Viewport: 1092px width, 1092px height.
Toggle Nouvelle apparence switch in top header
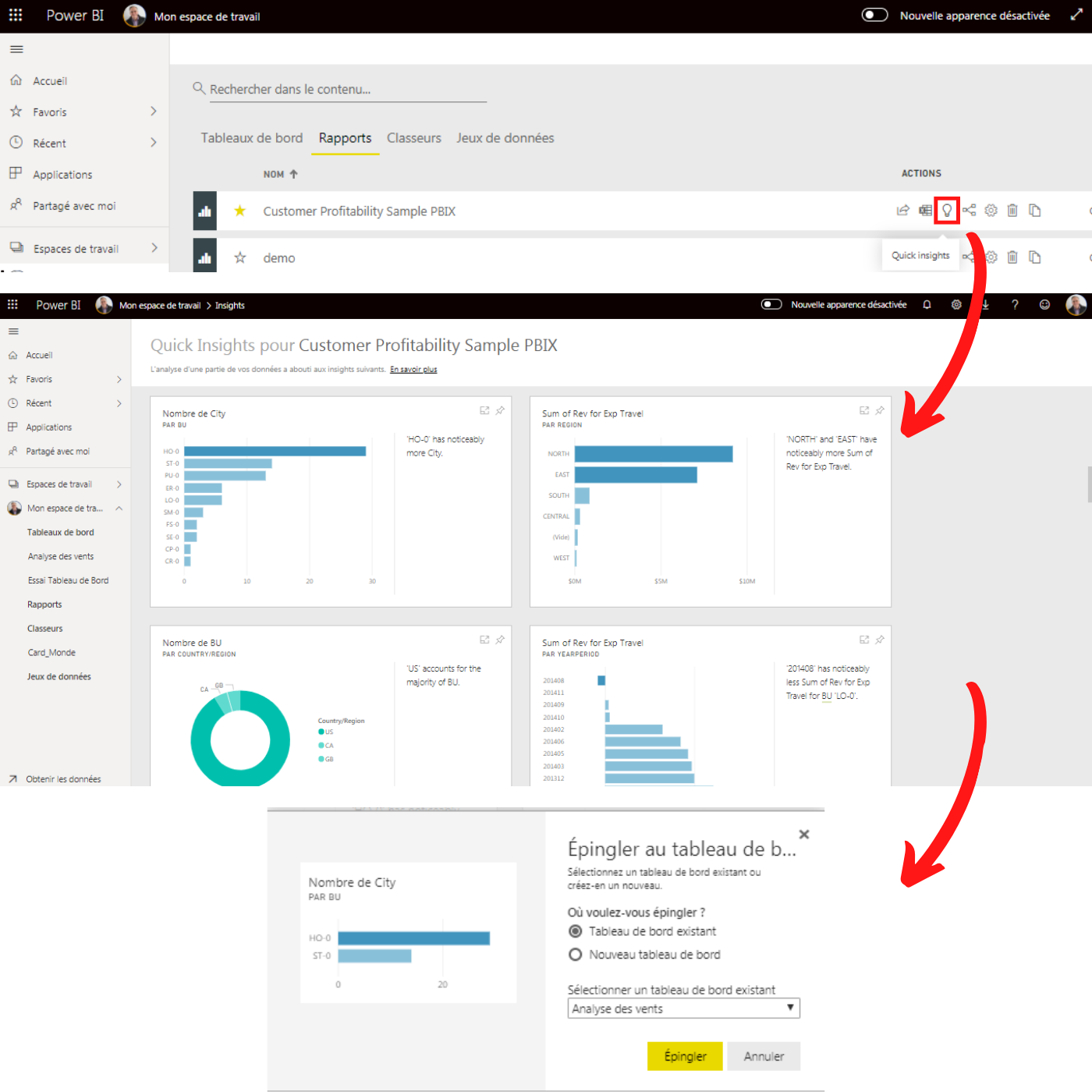coord(874,15)
